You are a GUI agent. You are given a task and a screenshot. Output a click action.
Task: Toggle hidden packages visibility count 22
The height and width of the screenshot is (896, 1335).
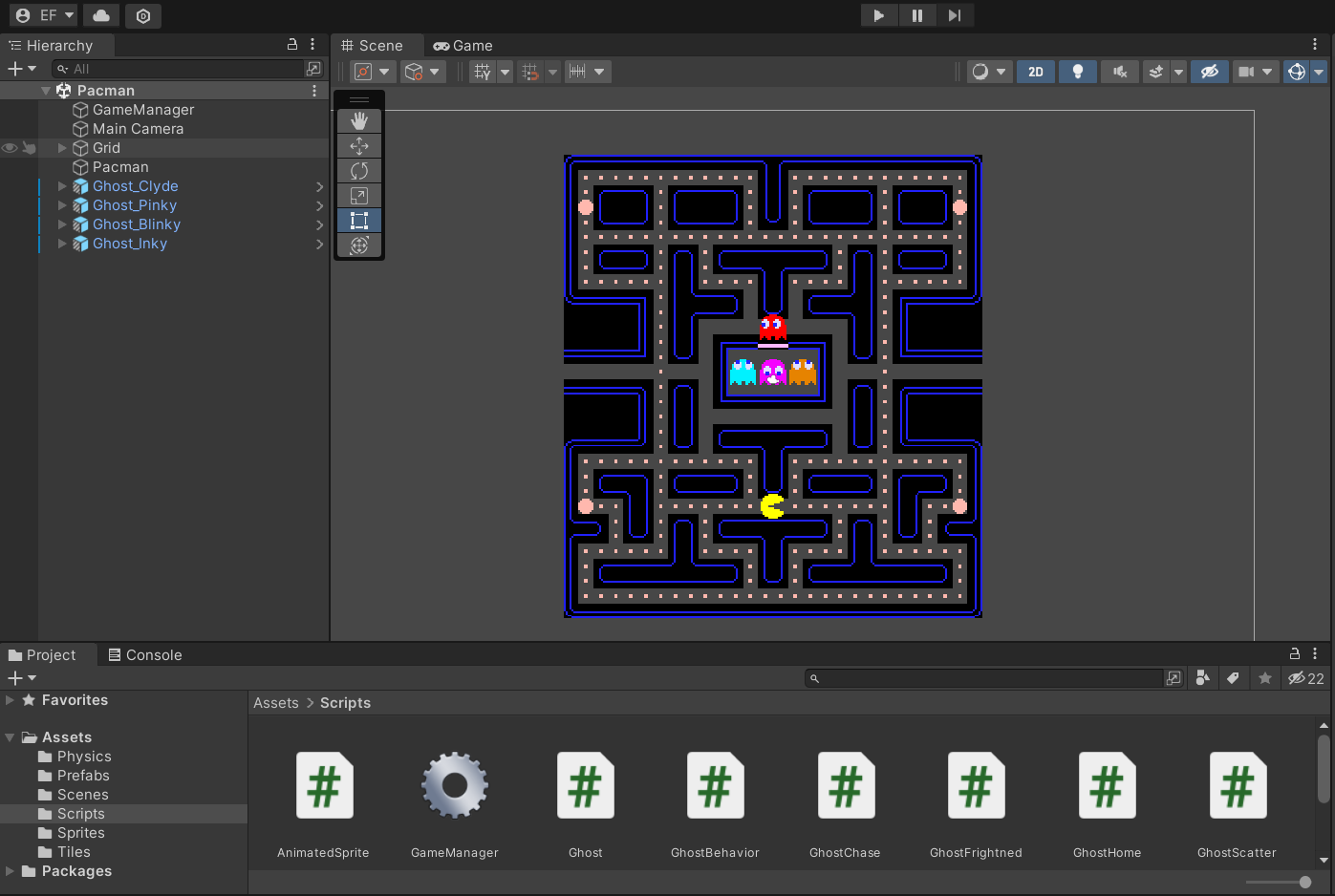pos(1305,678)
